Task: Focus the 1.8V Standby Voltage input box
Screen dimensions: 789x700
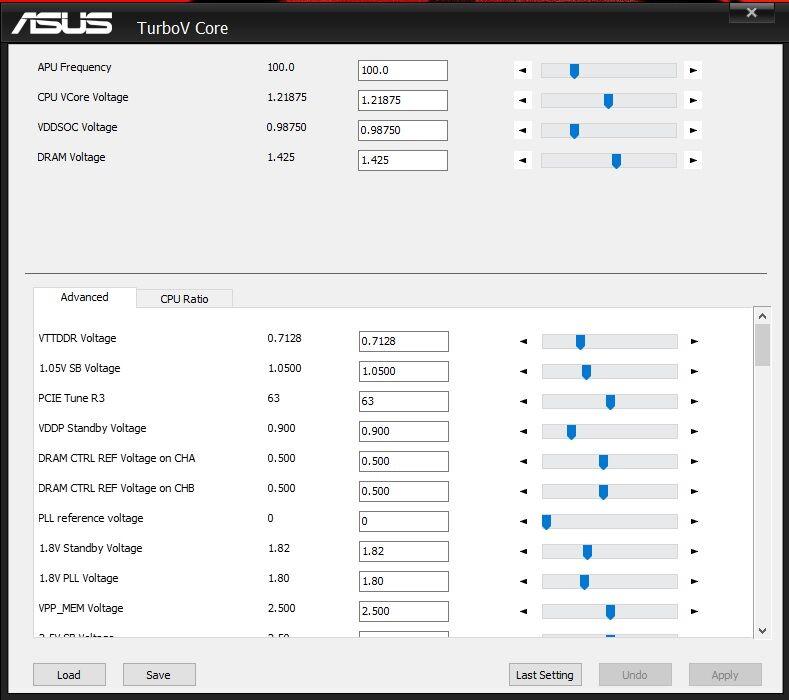Action: pos(404,552)
